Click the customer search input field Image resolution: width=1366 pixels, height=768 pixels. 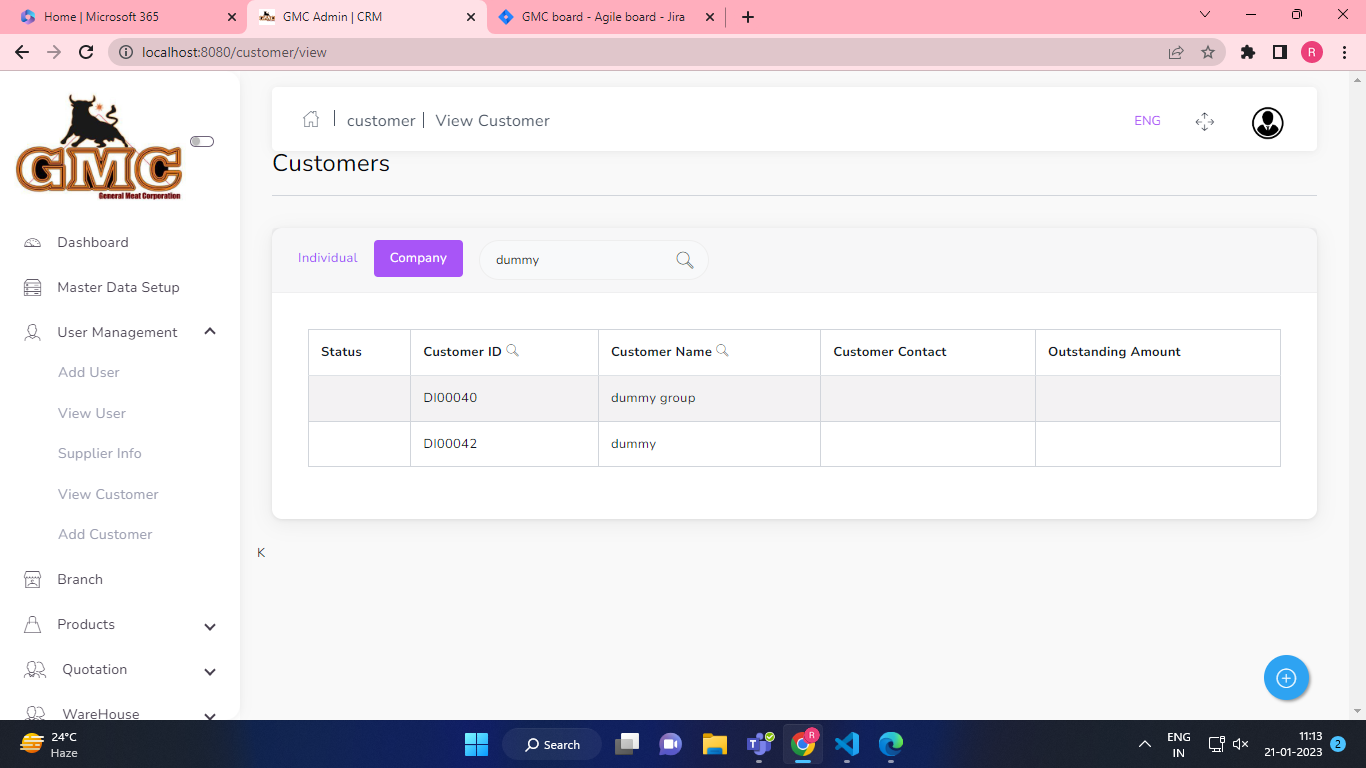click(580, 260)
